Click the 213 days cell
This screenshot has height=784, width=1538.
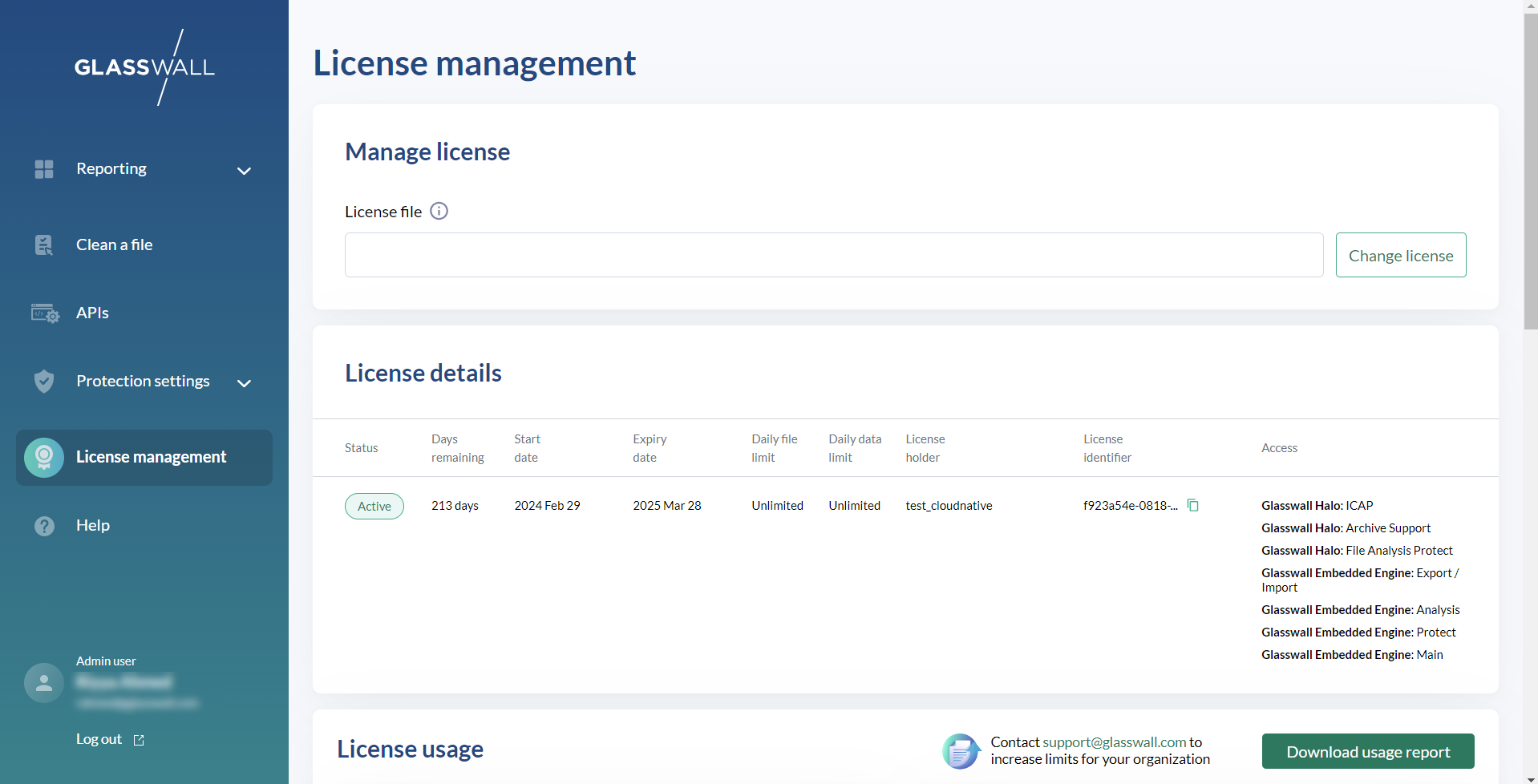(x=455, y=506)
